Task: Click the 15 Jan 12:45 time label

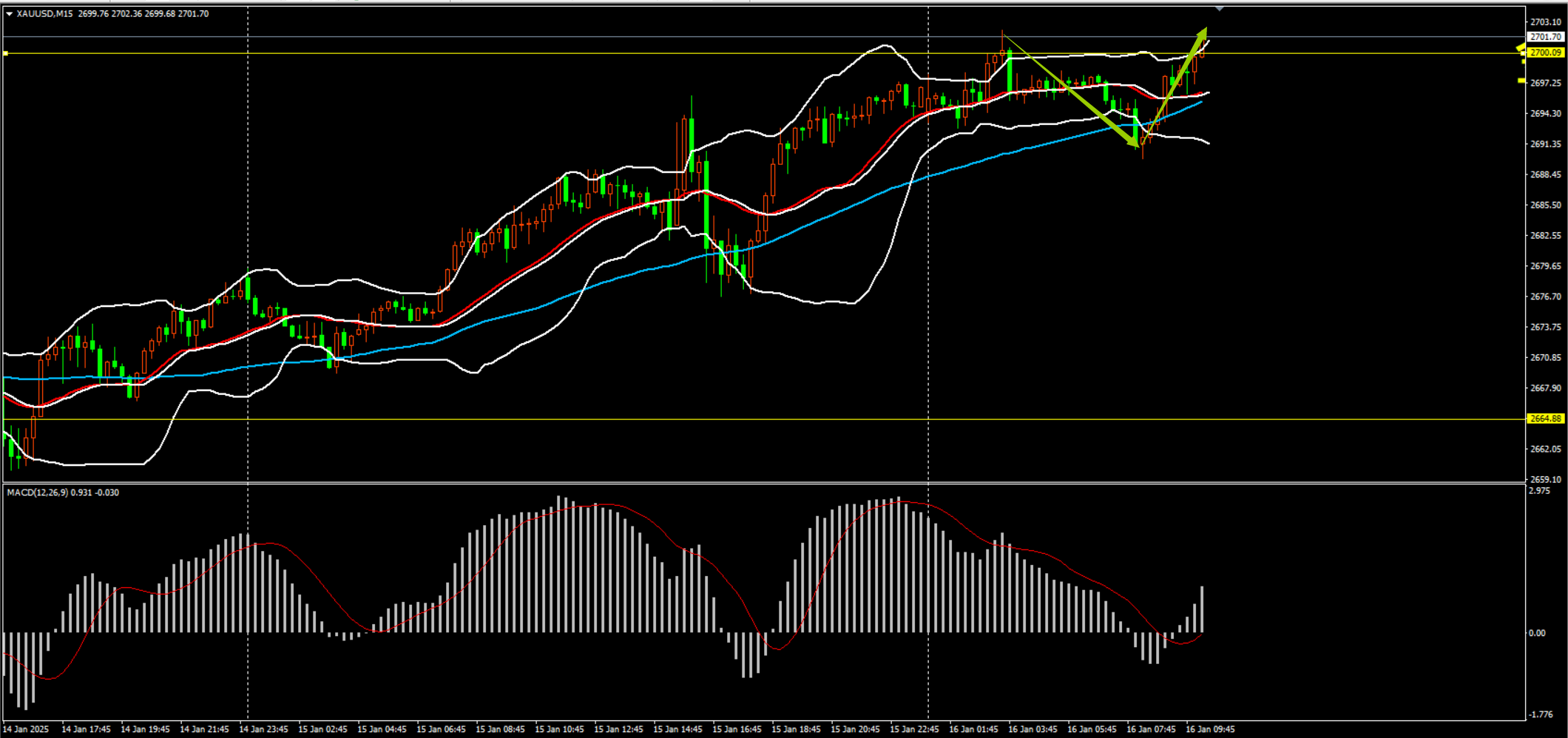Action: click(x=618, y=729)
